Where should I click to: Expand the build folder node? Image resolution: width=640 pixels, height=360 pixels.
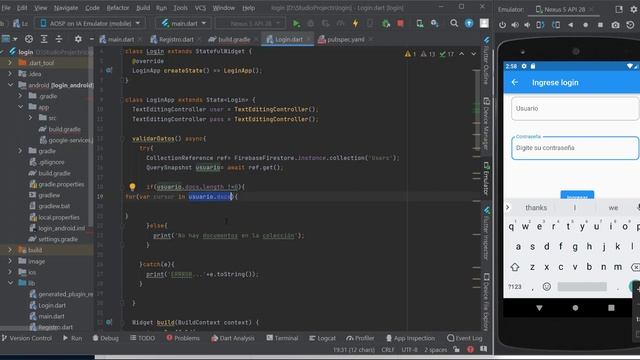(x=10, y=250)
